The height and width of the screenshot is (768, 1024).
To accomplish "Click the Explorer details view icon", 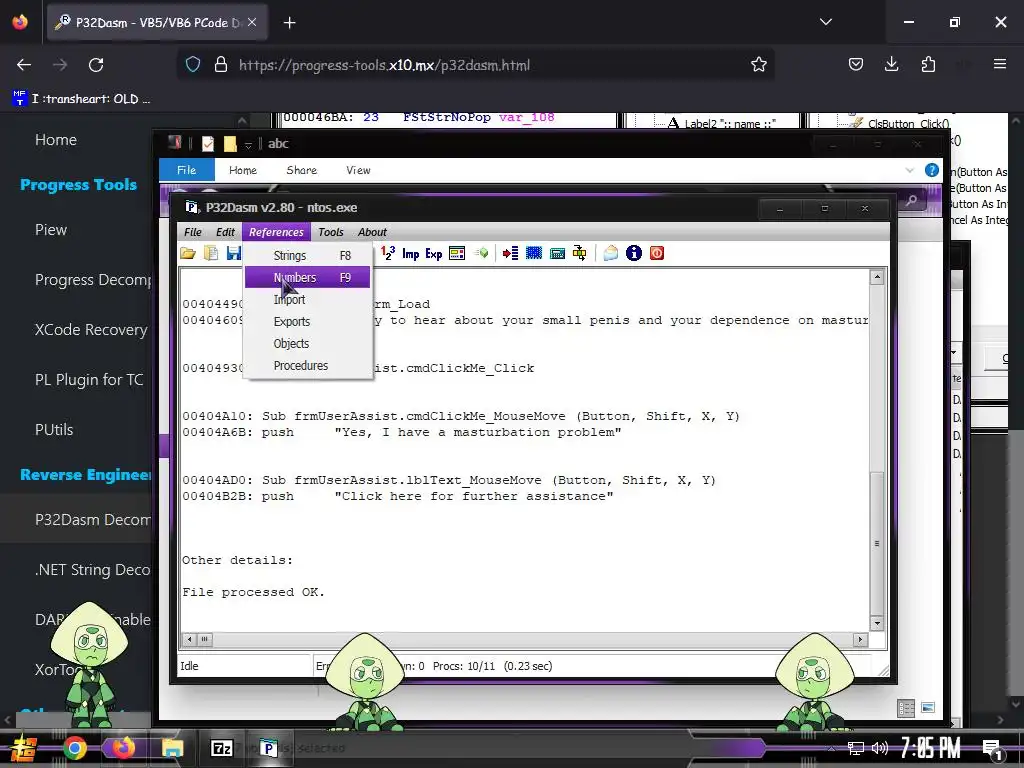I will [x=906, y=708].
